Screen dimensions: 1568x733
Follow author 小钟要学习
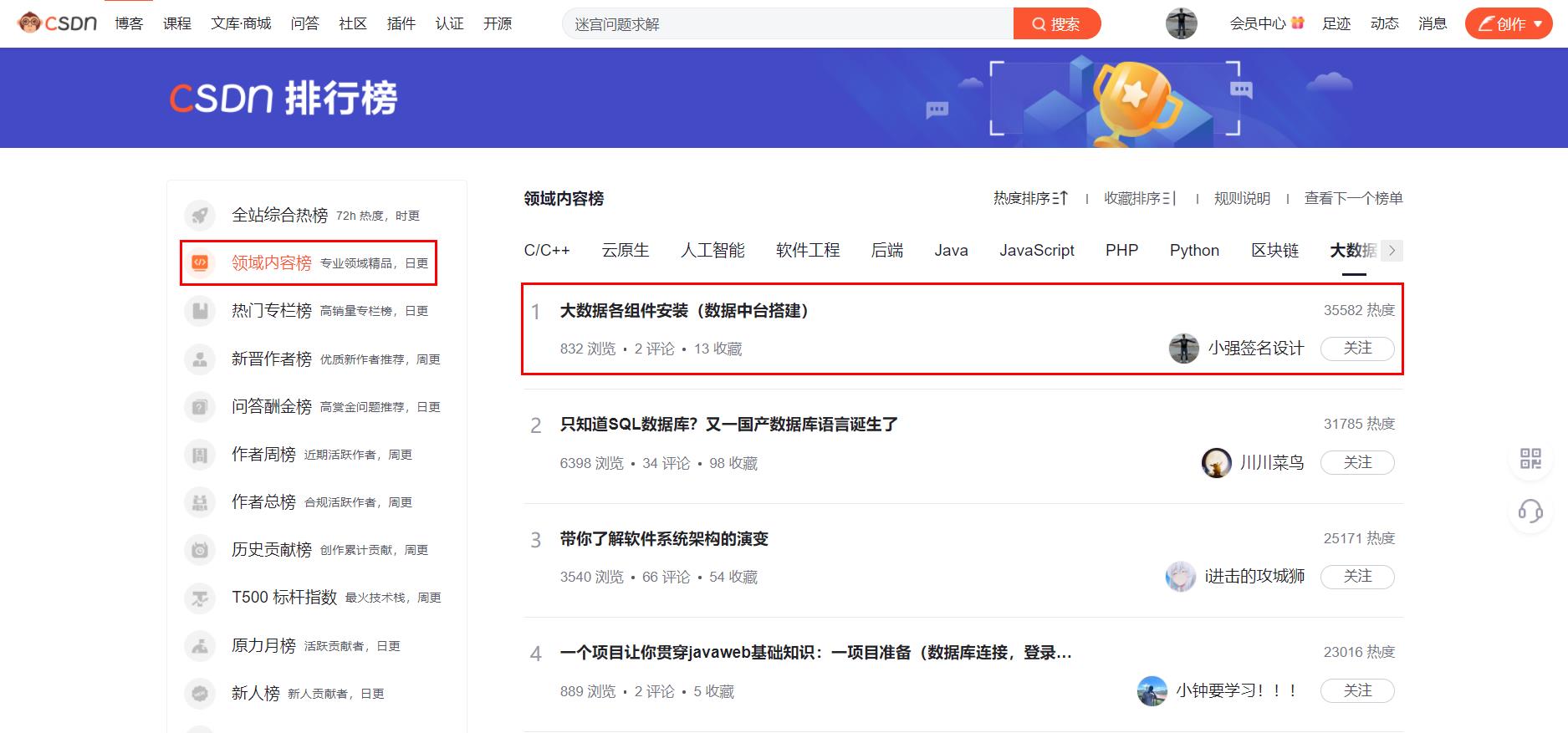[x=1357, y=691]
